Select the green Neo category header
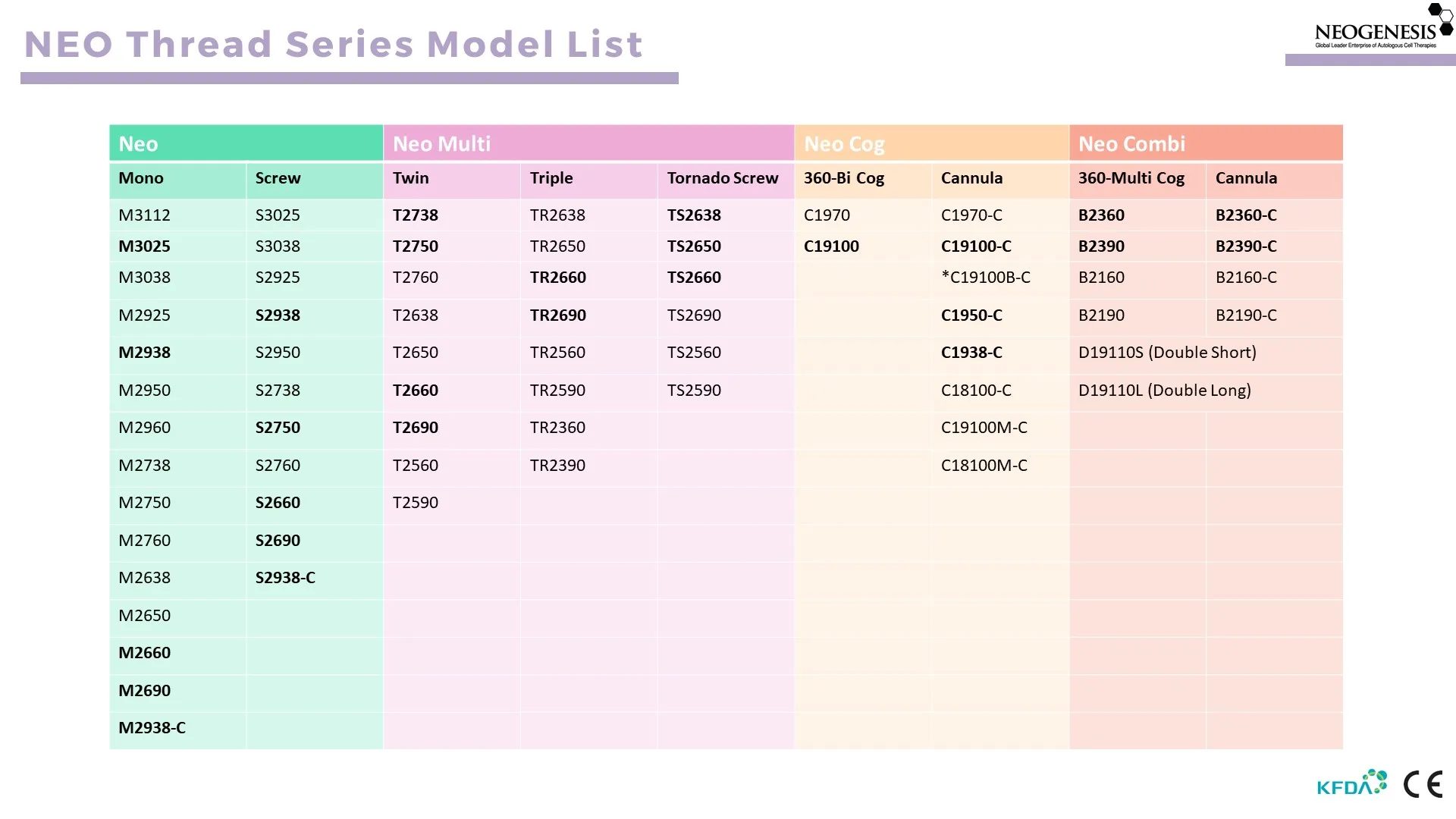The height and width of the screenshot is (819, 1456). click(246, 143)
